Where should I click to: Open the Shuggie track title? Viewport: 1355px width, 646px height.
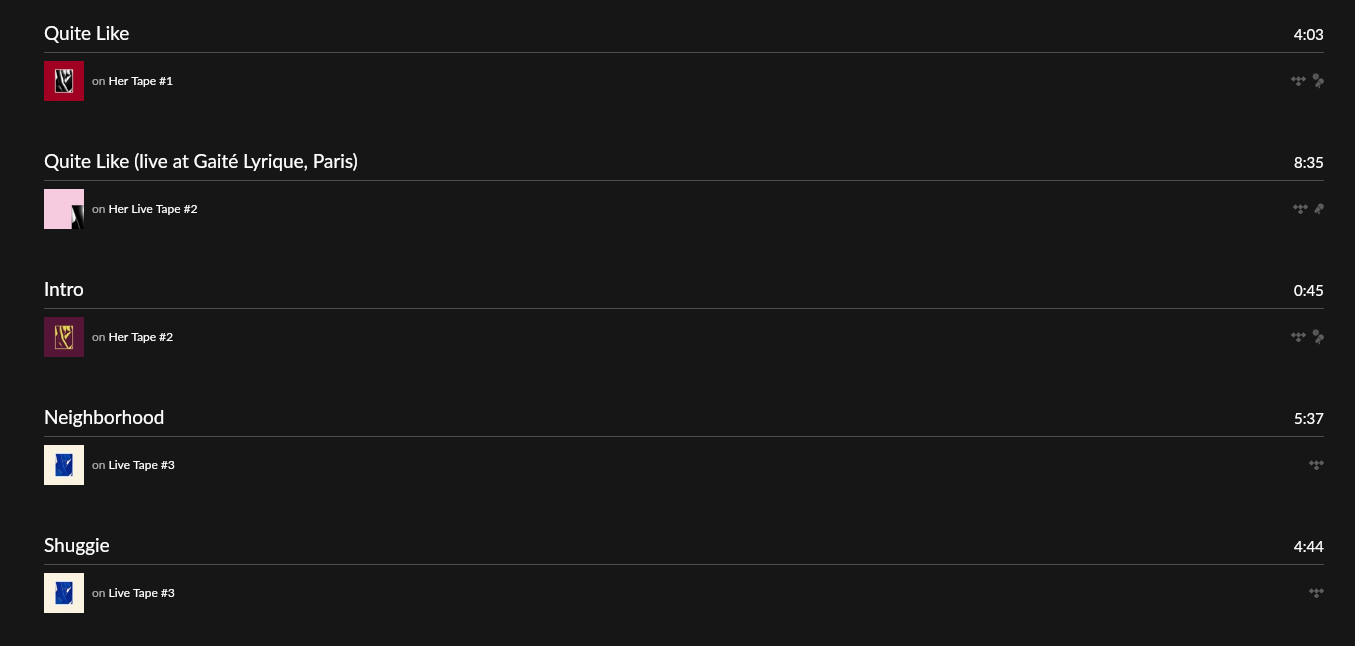[x=77, y=546]
